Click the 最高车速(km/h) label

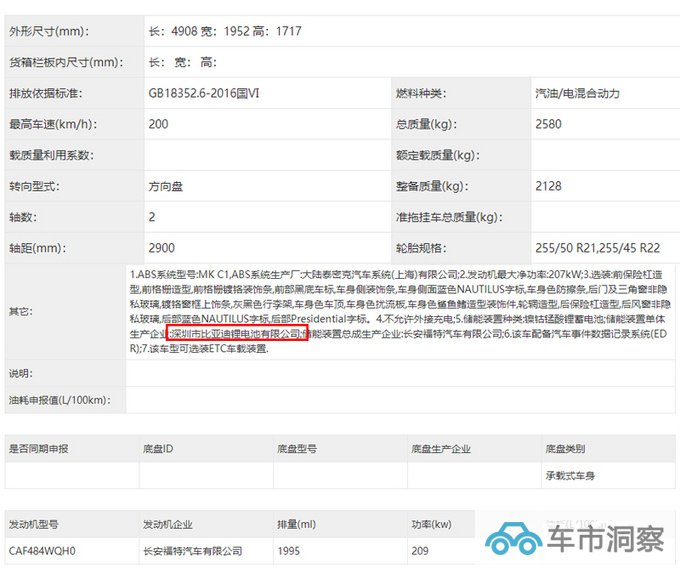pos(53,124)
